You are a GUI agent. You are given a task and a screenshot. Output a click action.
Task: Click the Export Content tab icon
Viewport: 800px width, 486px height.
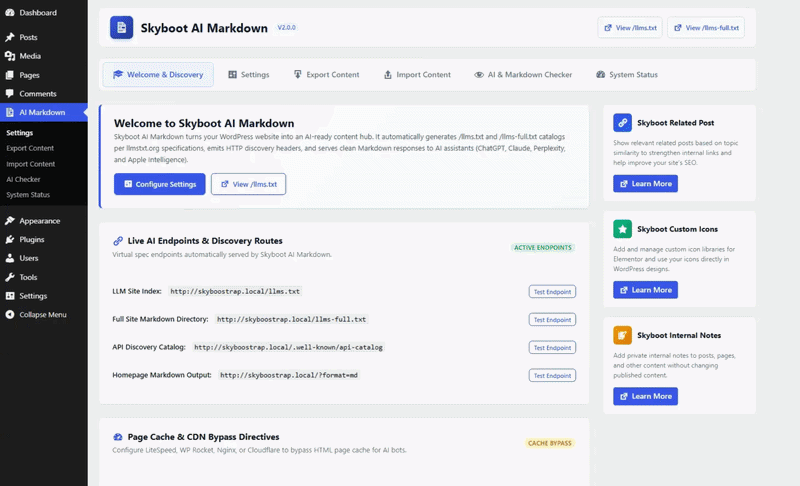pyautogui.click(x=298, y=74)
